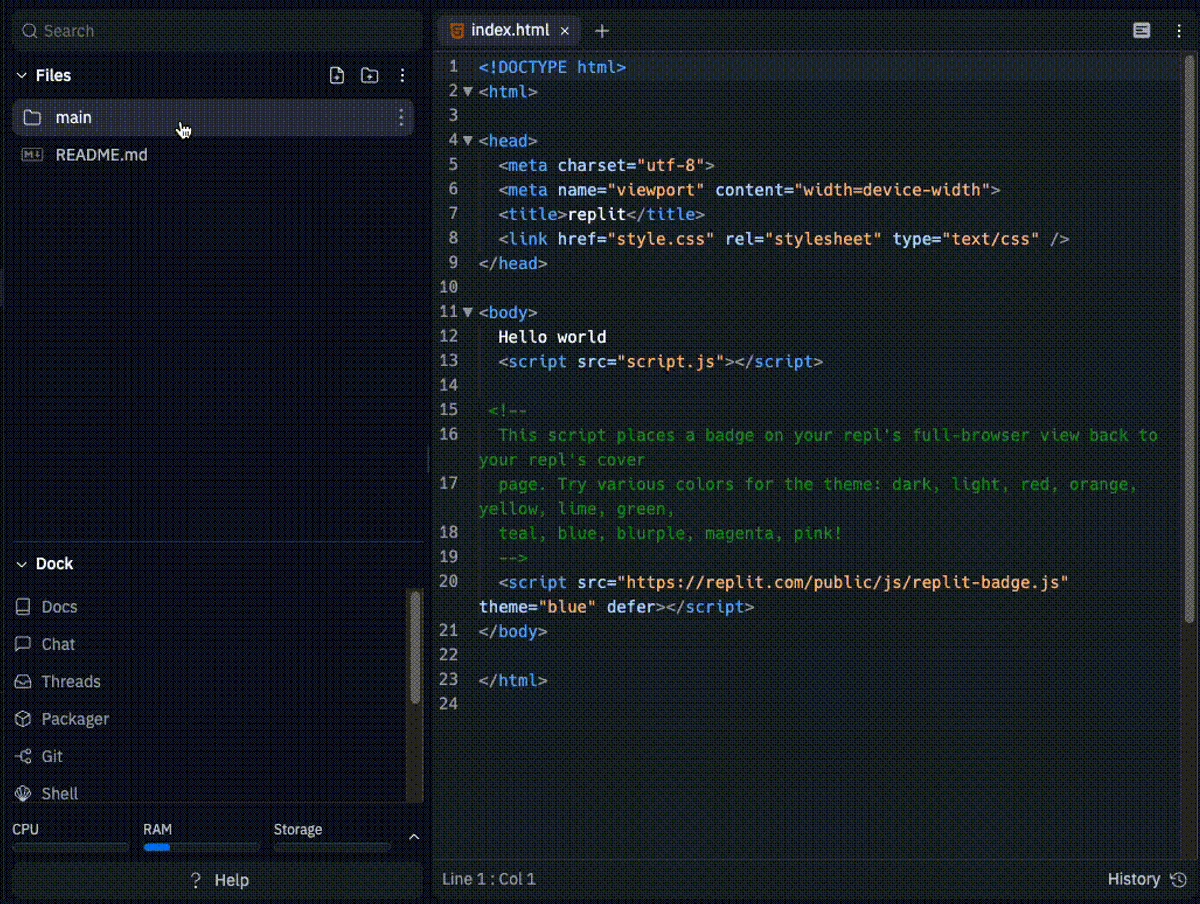Collapse the Files section chevron
The height and width of the screenshot is (904, 1200).
[21, 75]
